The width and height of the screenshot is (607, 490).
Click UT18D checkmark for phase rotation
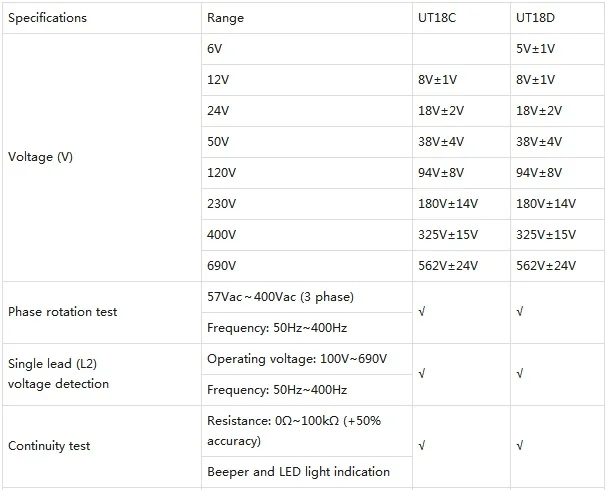[519, 312]
